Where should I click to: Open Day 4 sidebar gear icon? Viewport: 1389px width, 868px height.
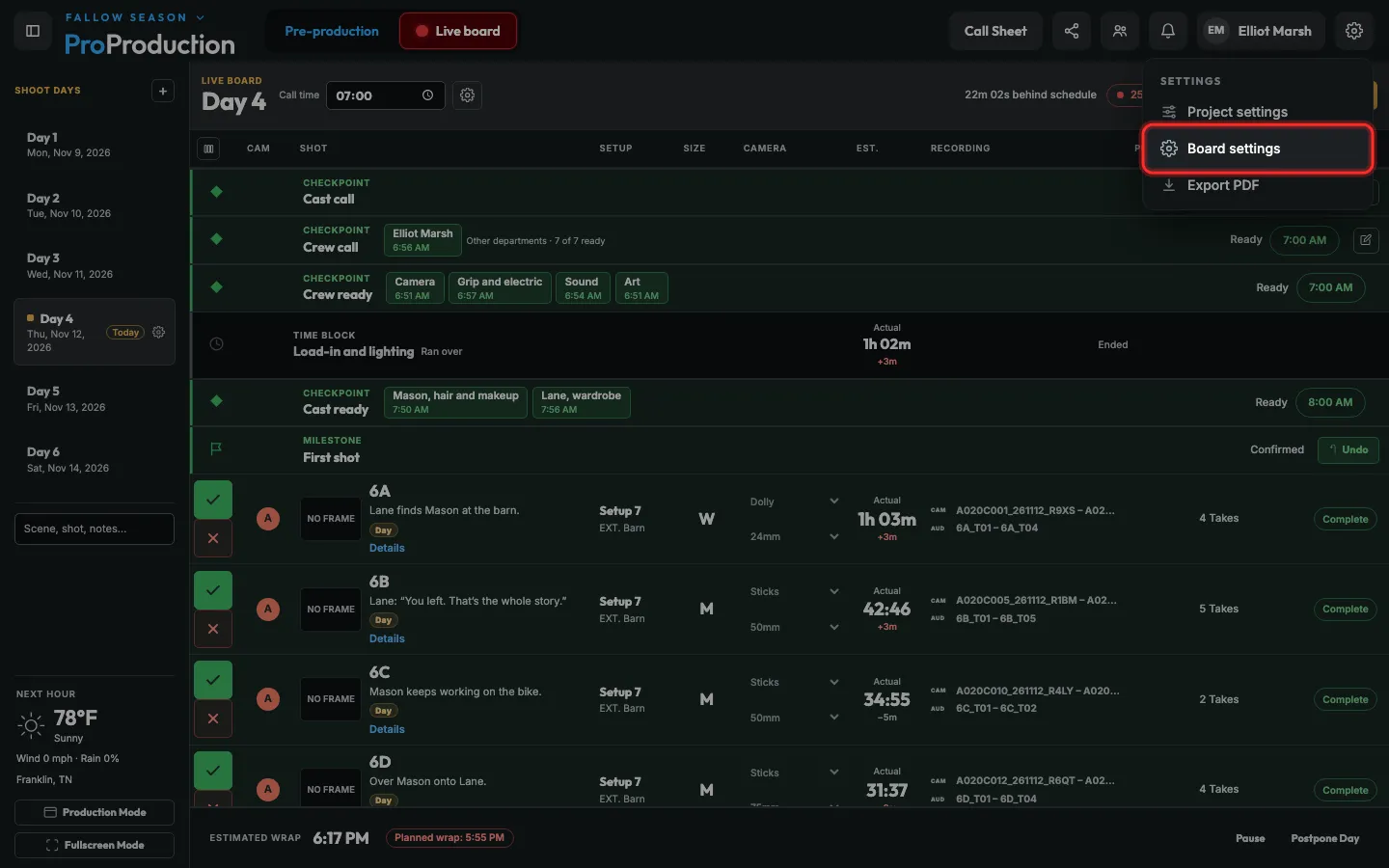tap(159, 332)
